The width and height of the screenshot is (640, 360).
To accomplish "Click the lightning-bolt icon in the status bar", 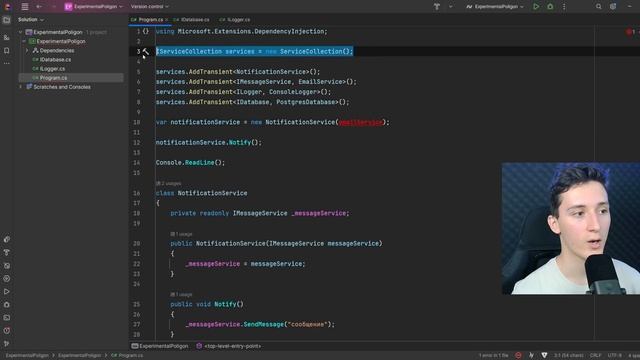I will point(531,356).
